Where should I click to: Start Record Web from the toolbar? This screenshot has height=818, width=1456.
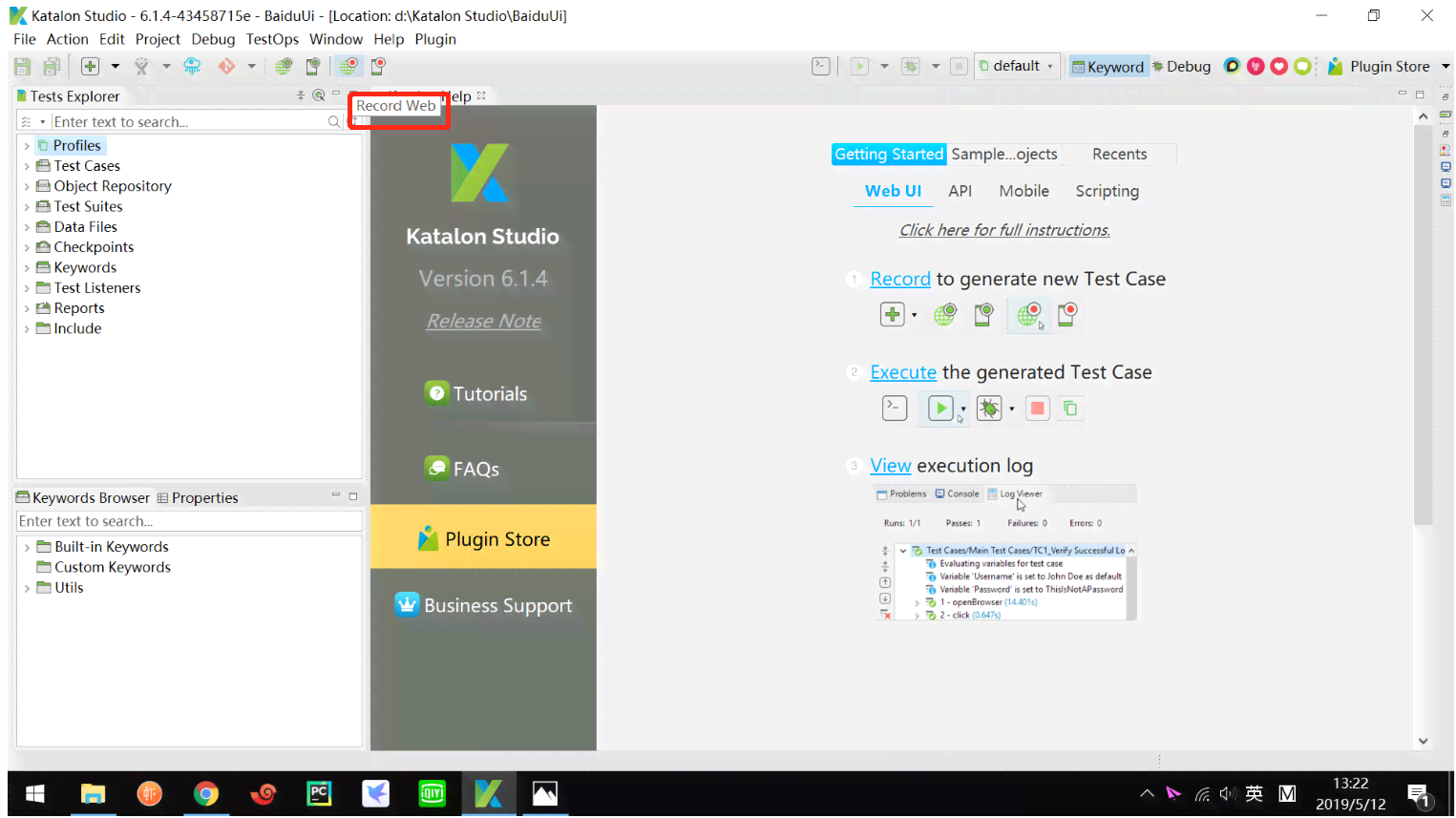point(348,66)
